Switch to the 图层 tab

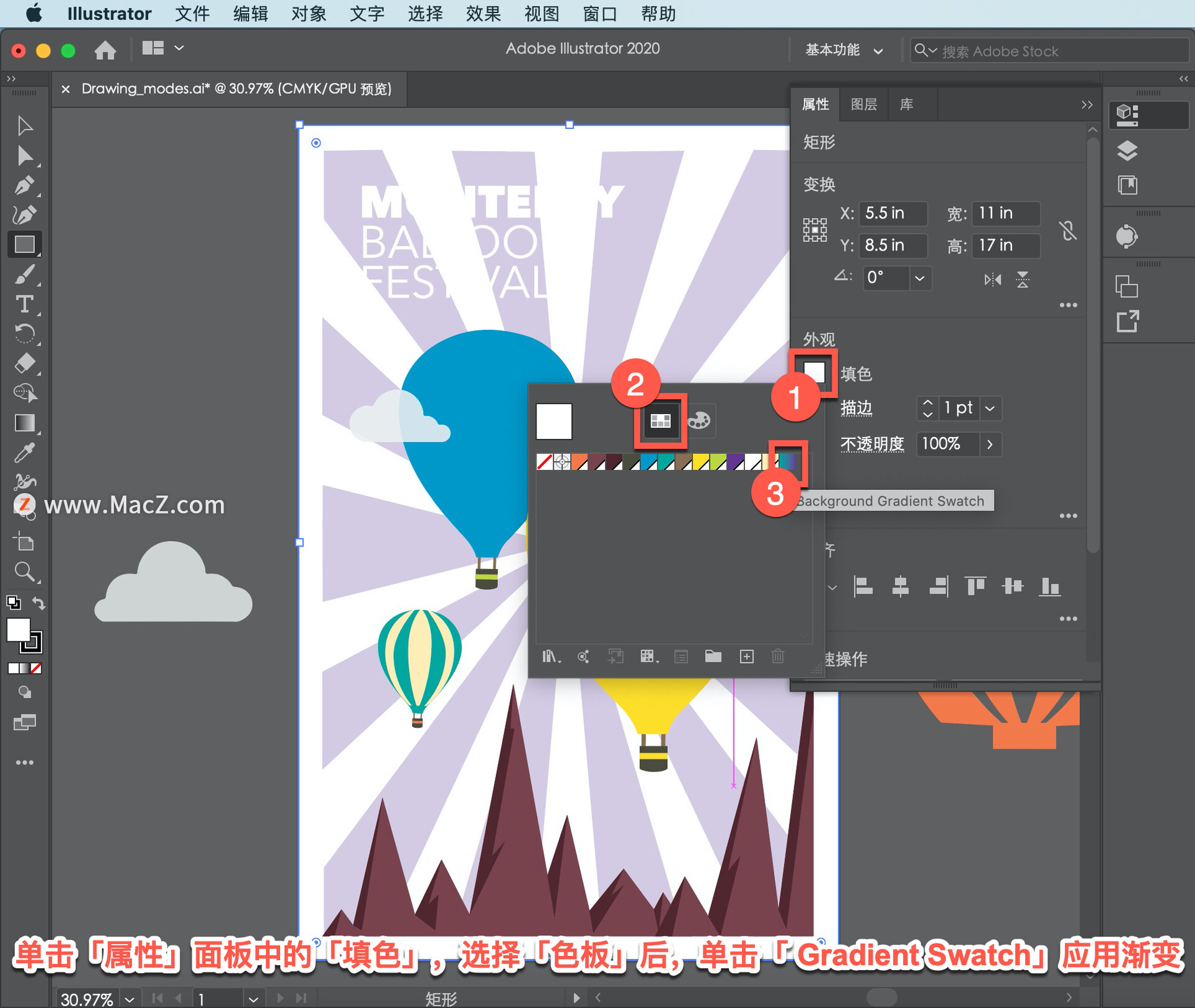(x=863, y=105)
